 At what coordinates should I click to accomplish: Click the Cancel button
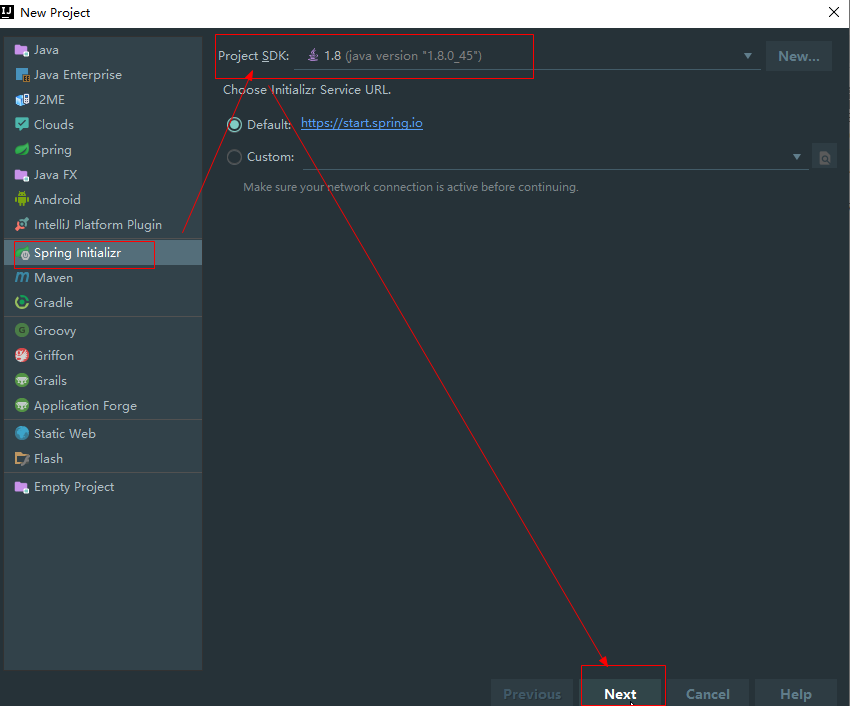tap(707, 694)
